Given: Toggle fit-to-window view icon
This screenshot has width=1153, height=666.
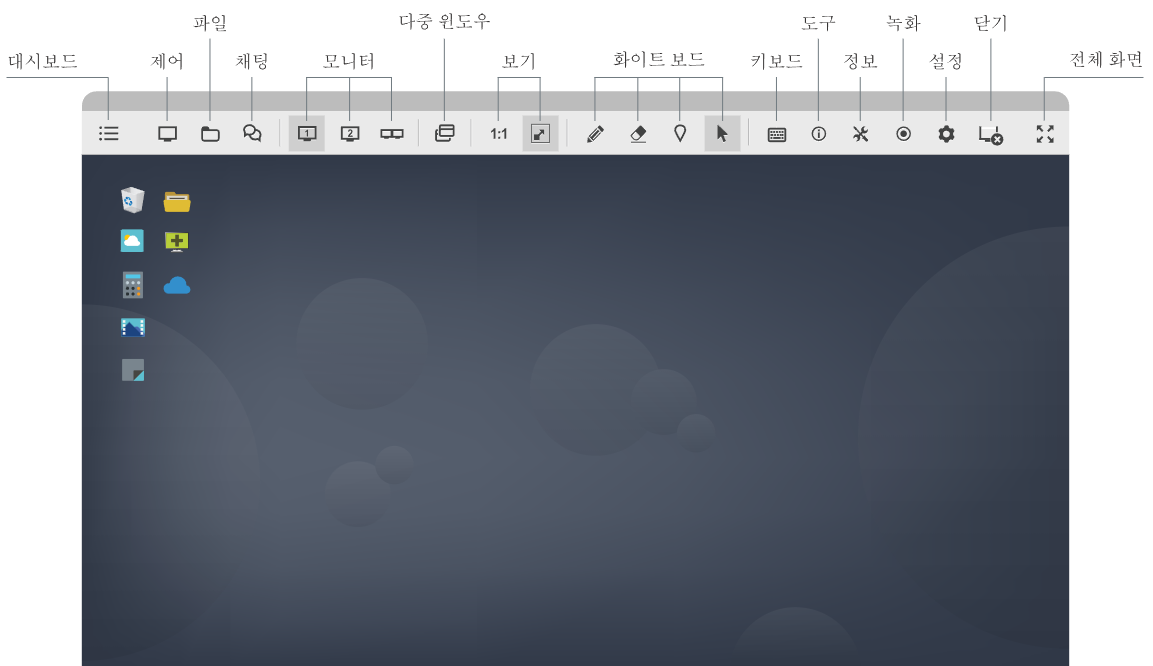Looking at the screenshot, I should tap(540, 134).
